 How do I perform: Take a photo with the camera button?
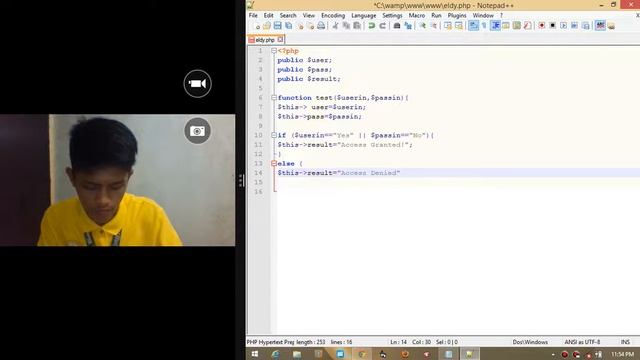(198, 131)
